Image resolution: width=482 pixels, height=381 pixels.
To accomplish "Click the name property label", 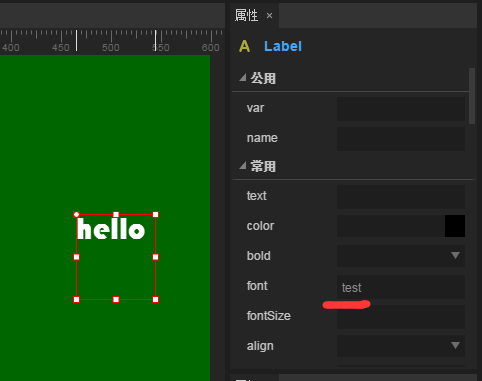I will point(262,138).
